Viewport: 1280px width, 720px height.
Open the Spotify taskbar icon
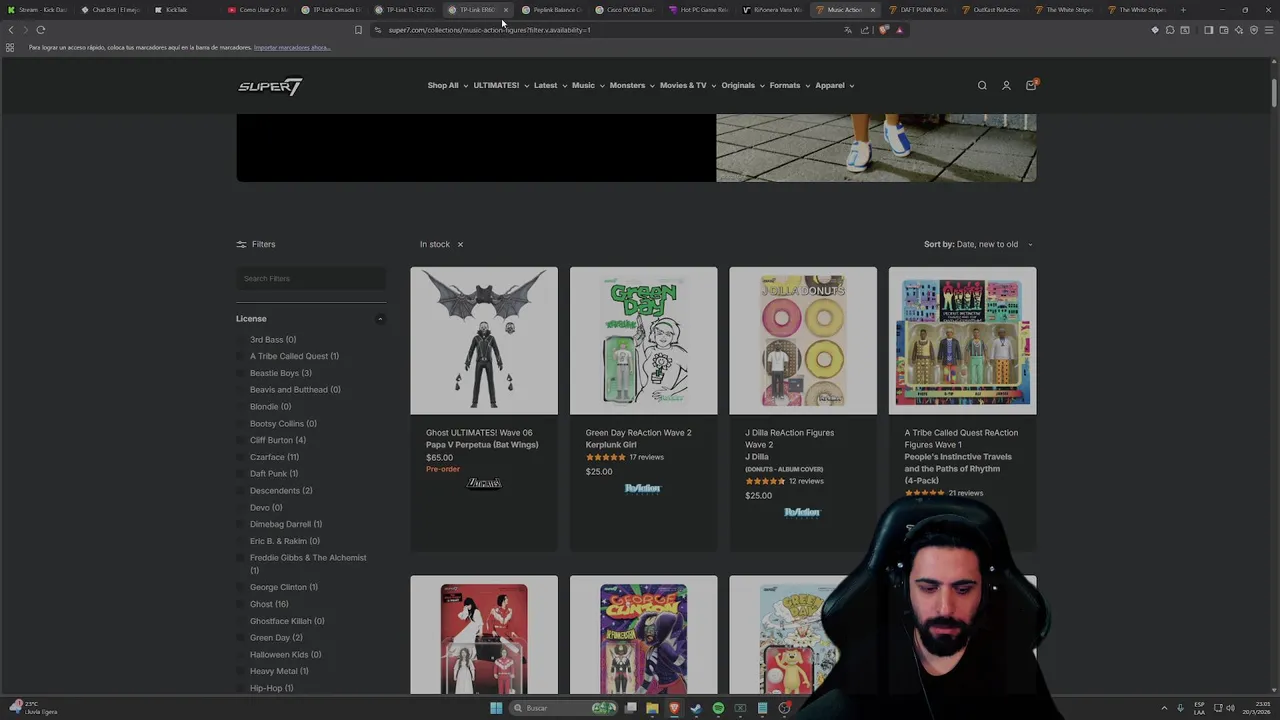click(x=718, y=708)
